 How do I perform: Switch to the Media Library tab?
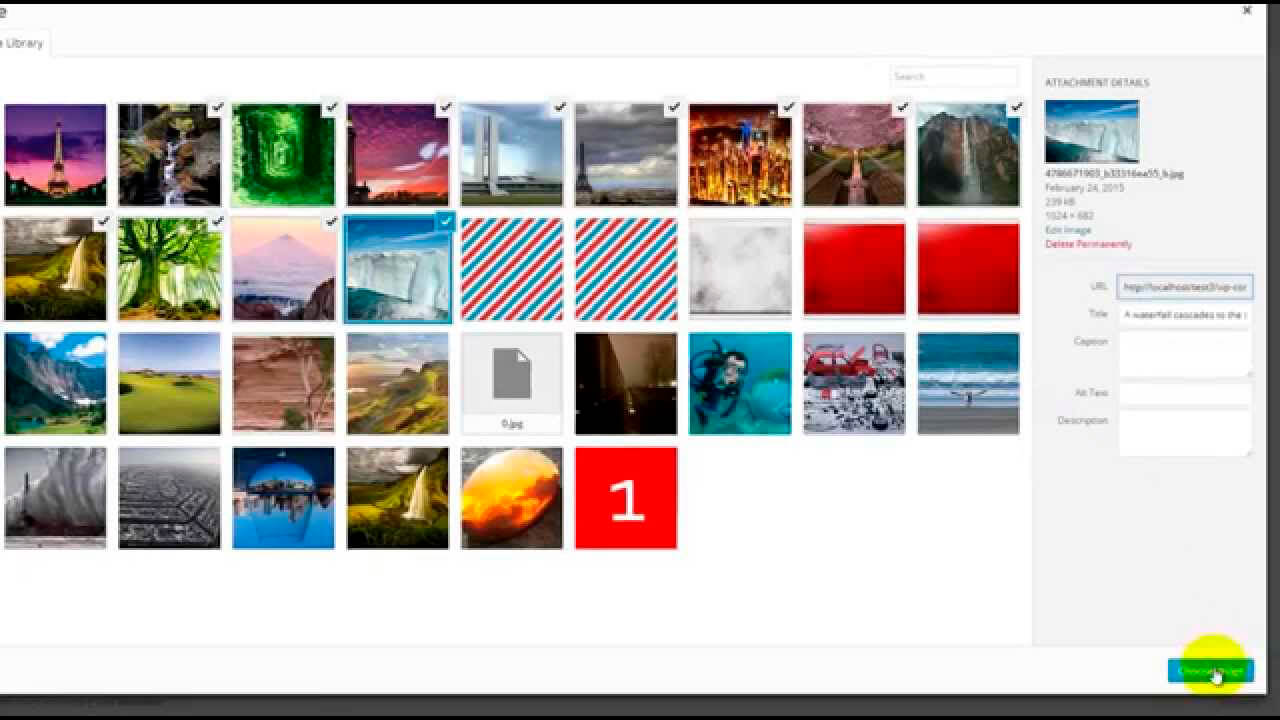coord(22,43)
